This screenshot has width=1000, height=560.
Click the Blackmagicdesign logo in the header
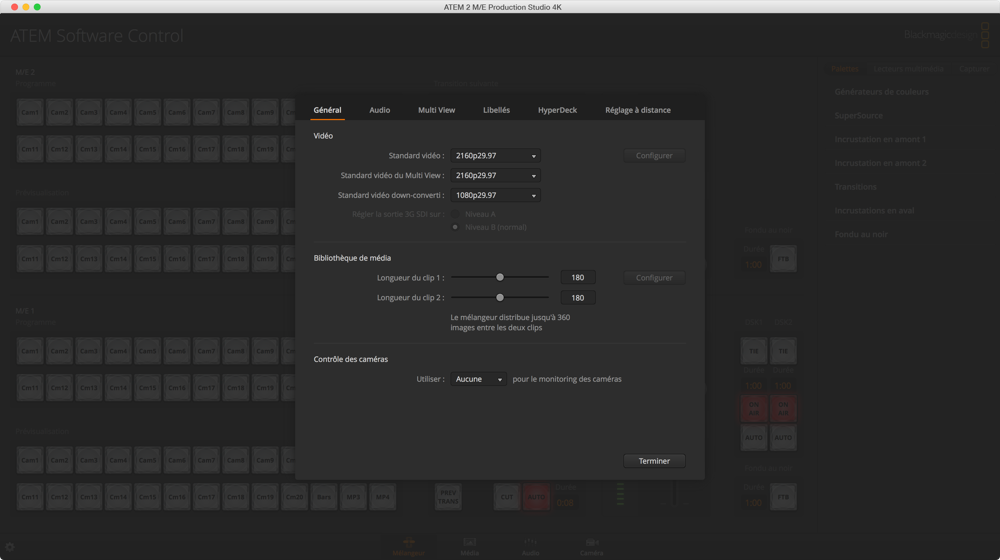coord(946,35)
